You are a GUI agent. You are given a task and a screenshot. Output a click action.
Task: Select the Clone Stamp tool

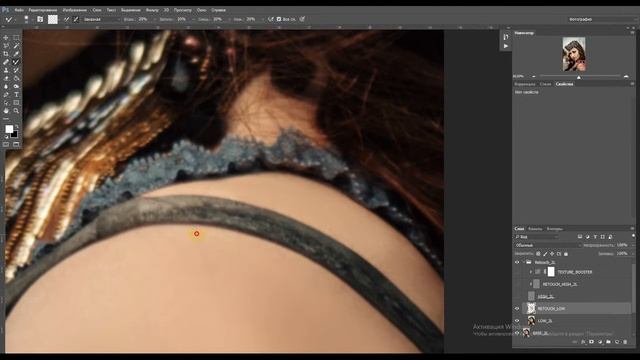(x=6, y=70)
